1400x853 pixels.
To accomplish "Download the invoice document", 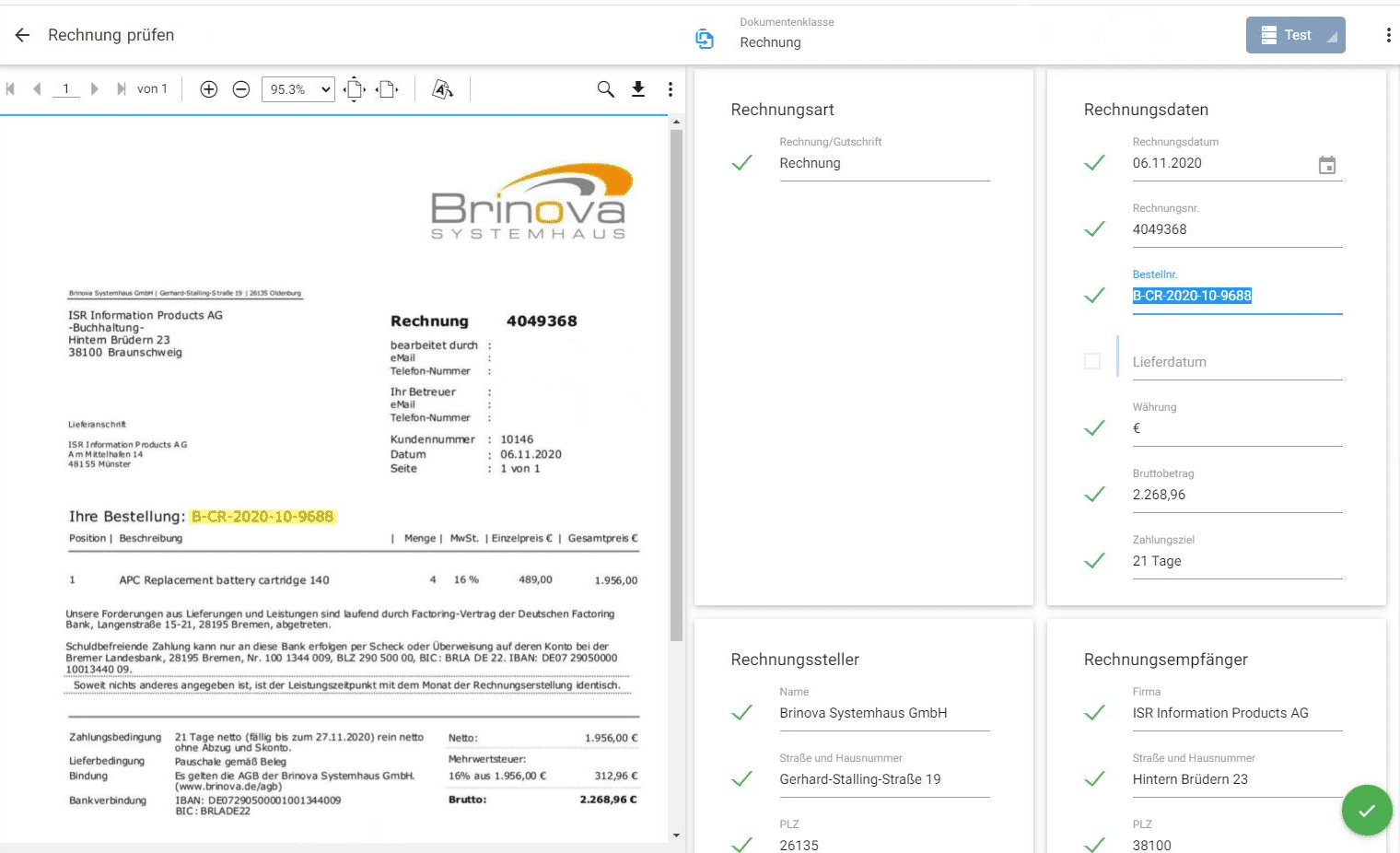I will (x=638, y=88).
